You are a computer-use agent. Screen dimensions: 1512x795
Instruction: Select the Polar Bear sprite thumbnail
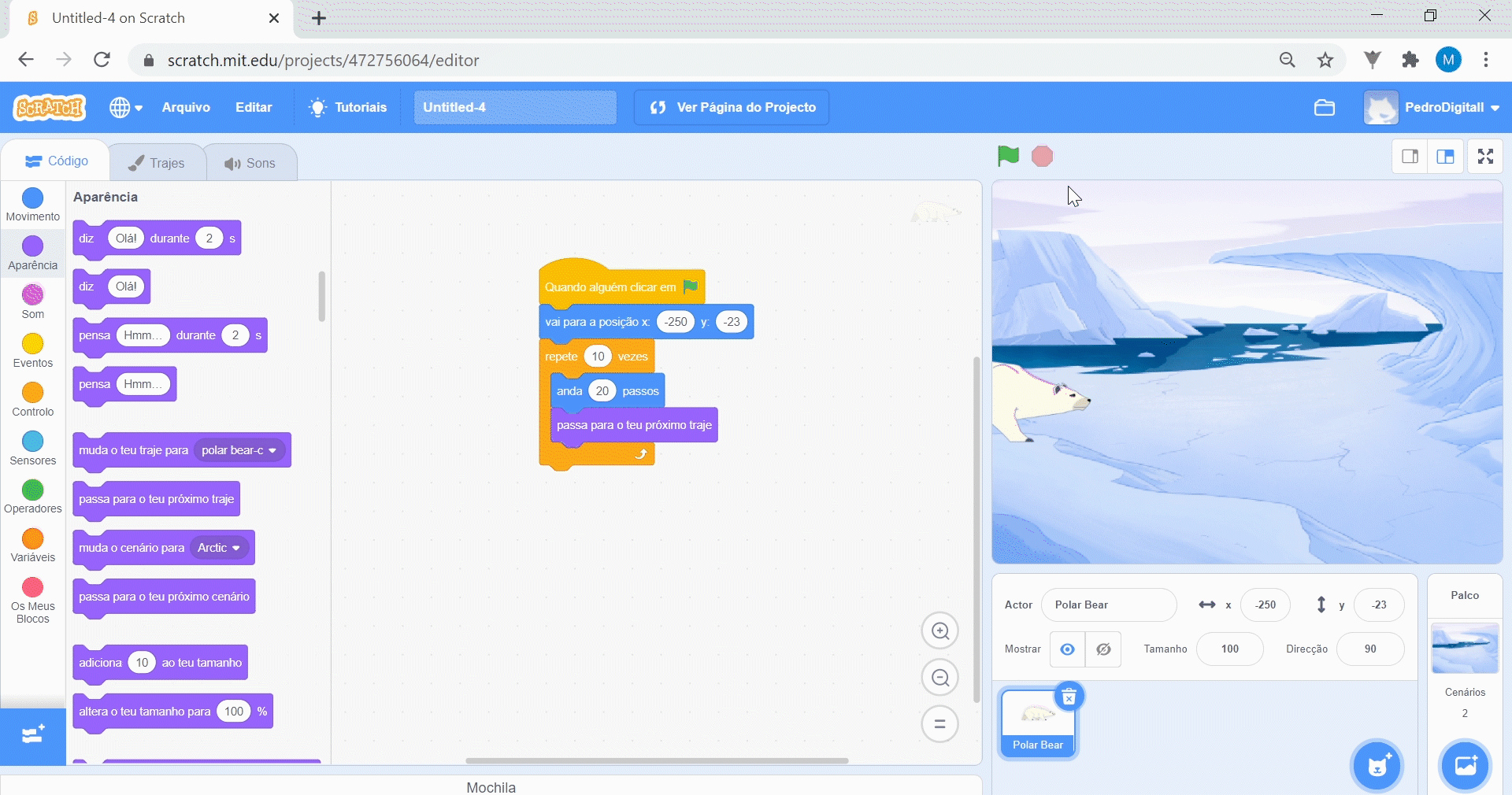coord(1038,724)
